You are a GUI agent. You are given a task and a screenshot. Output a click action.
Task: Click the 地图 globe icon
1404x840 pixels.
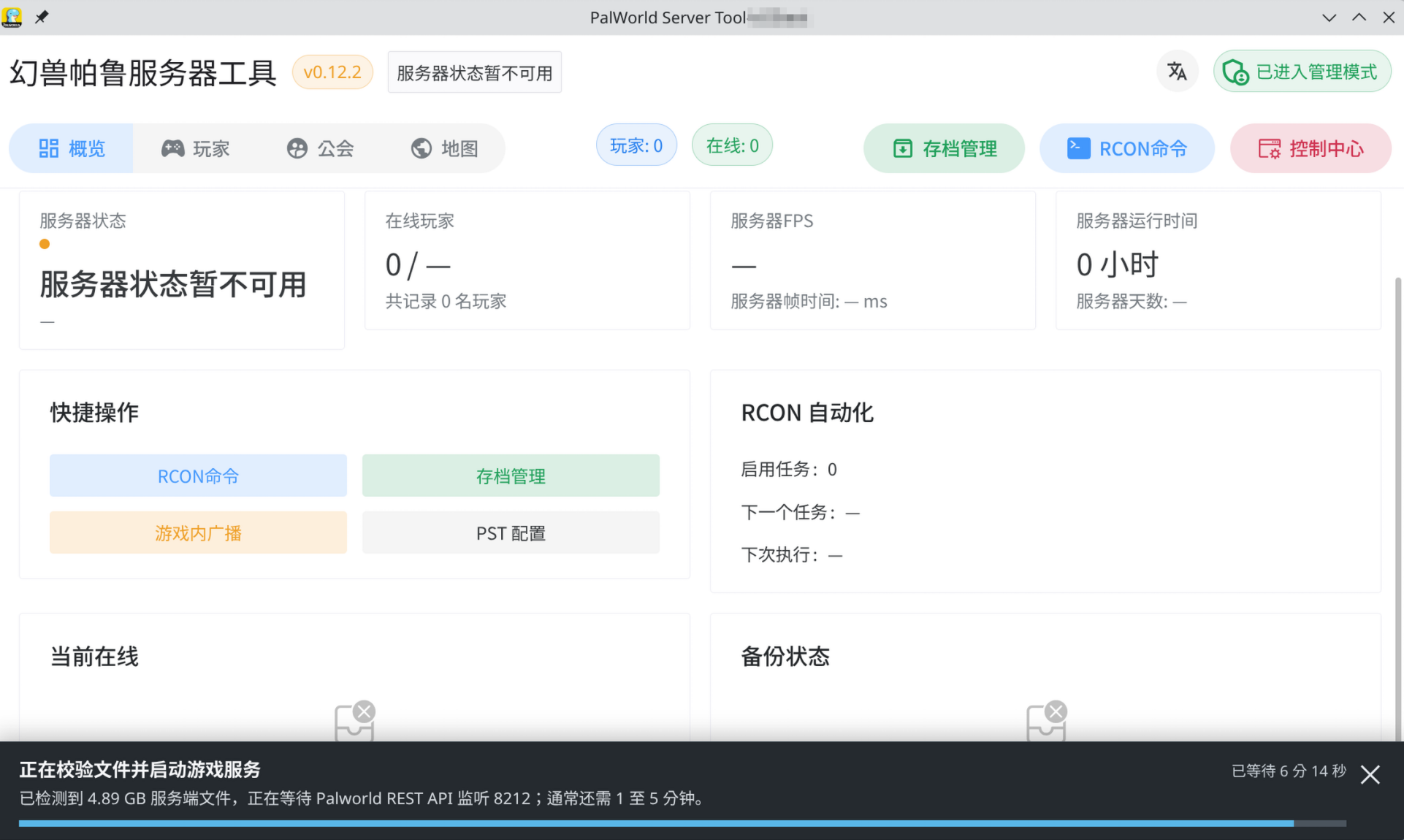pyautogui.click(x=421, y=148)
